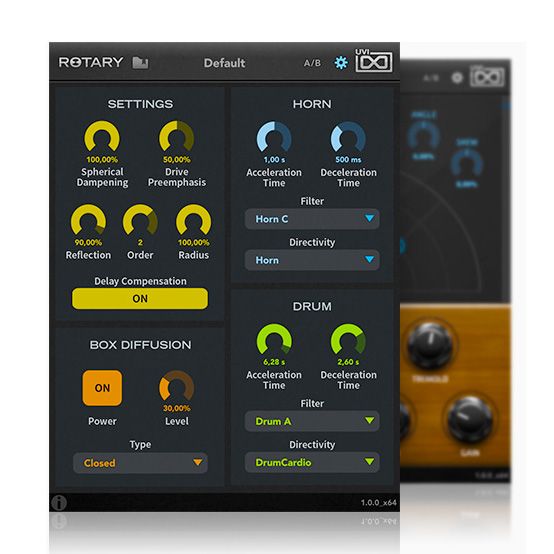The height and width of the screenshot is (554, 554).
Task: Toggle Box Diffusion Power ON button
Action: pyautogui.click(x=102, y=388)
